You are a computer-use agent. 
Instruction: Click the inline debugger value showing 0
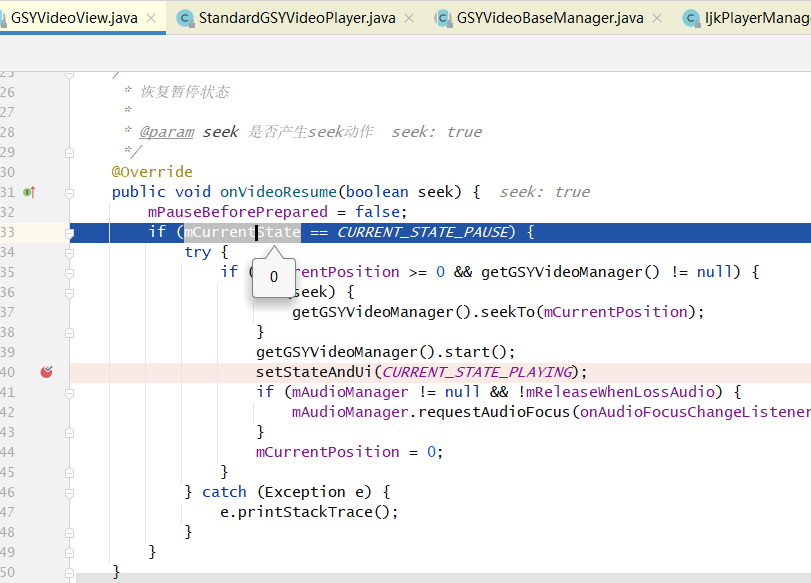pyautogui.click(x=273, y=276)
